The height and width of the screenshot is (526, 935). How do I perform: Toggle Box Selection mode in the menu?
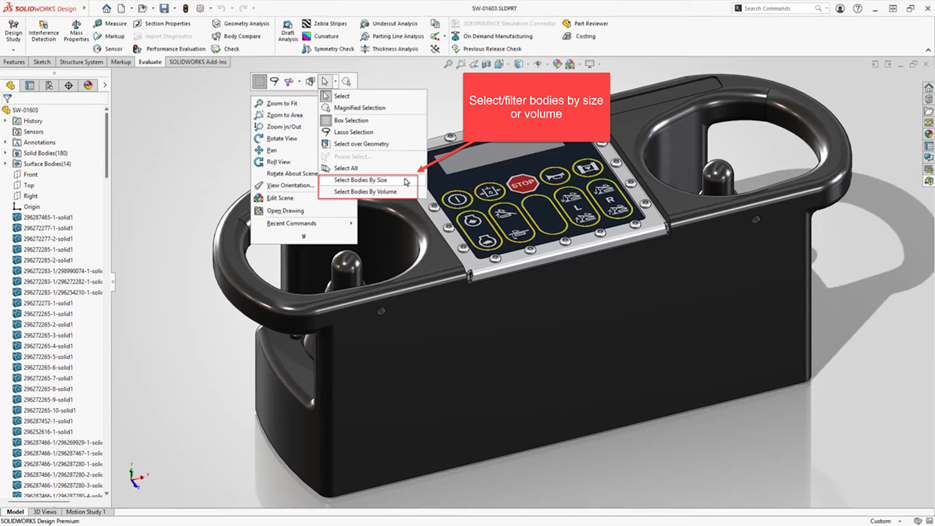point(351,120)
